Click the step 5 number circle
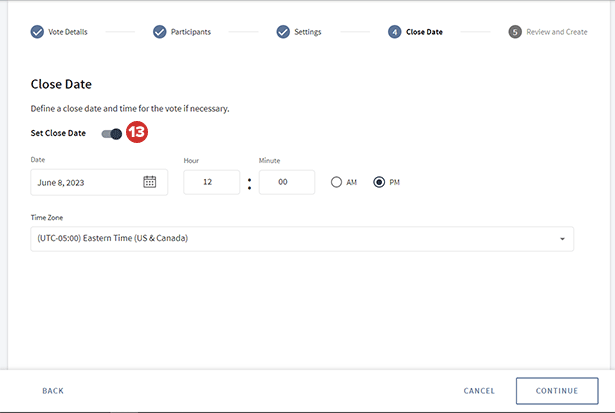The width and height of the screenshot is (615, 413). 515,32
